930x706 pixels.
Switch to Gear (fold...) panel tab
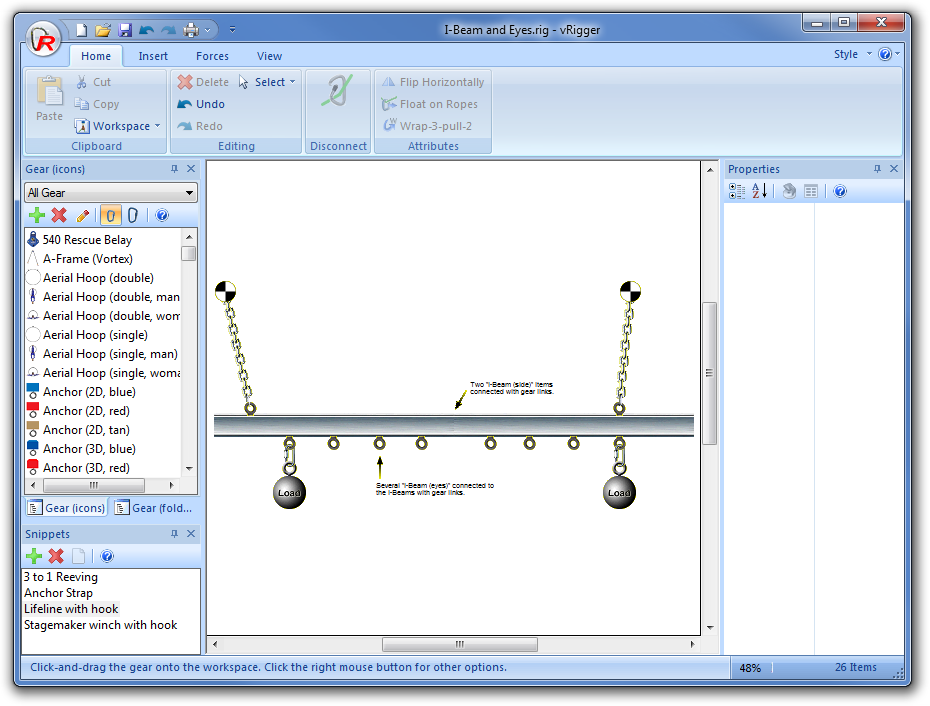155,508
